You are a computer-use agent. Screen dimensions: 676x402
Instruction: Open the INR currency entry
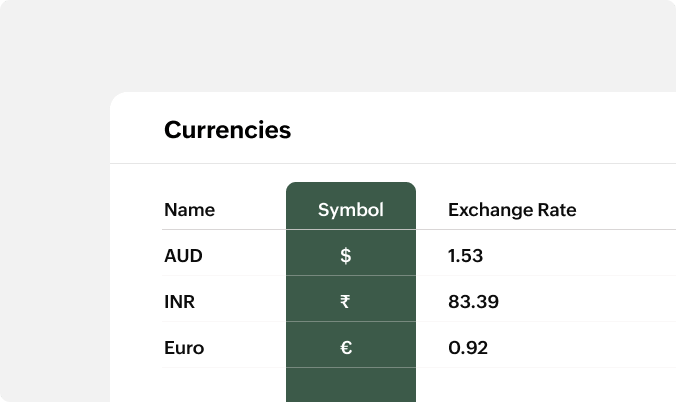pyautogui.click(x=181, y=302)
